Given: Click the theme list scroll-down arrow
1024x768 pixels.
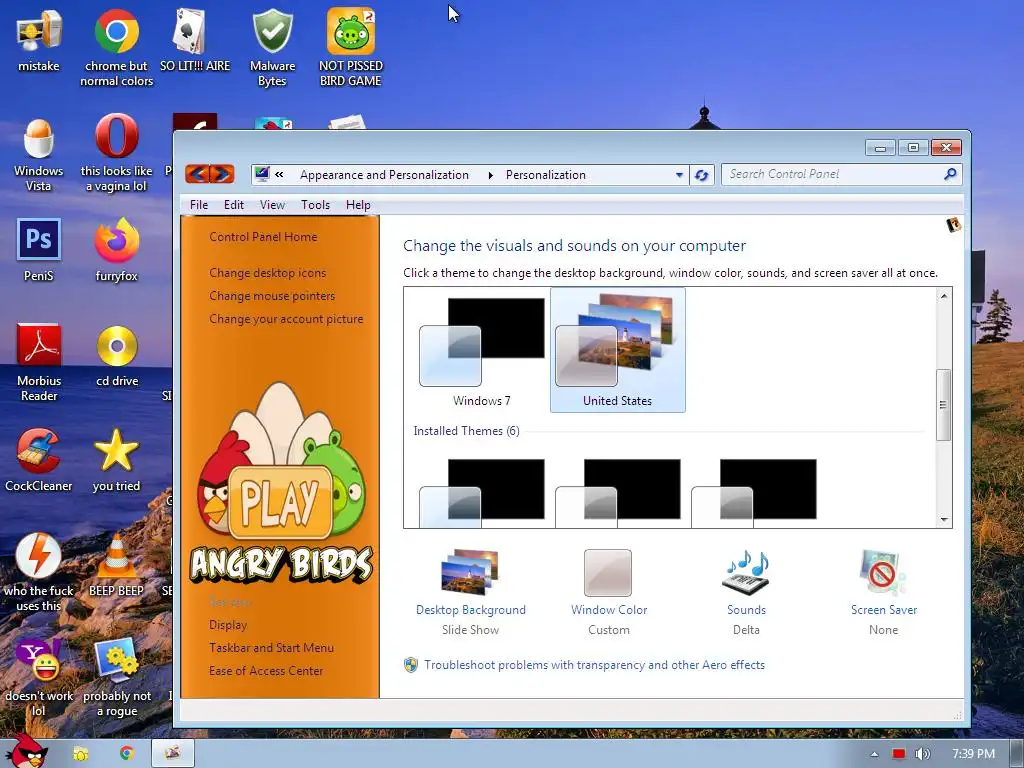Looking at the screenshot, I should 944,520.
